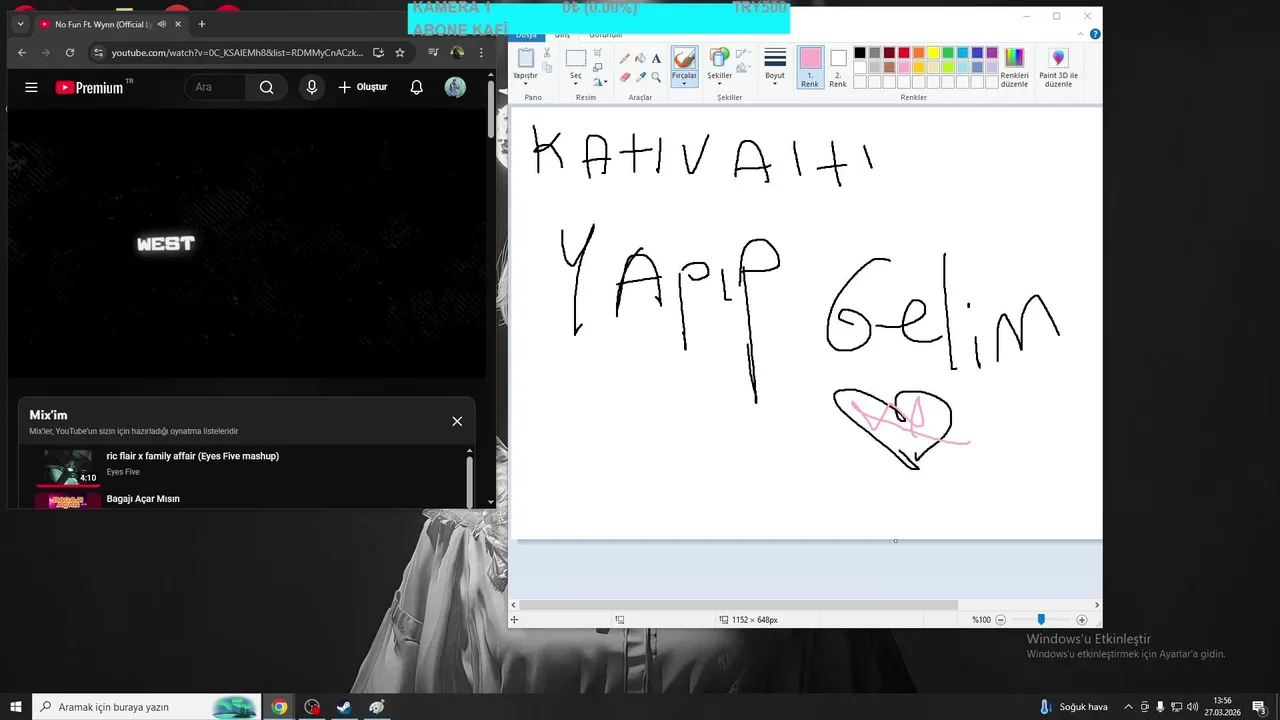This screenshot has height=720, width=1280.
Task: Go back in Chrome browser
Action: point(22,52)
